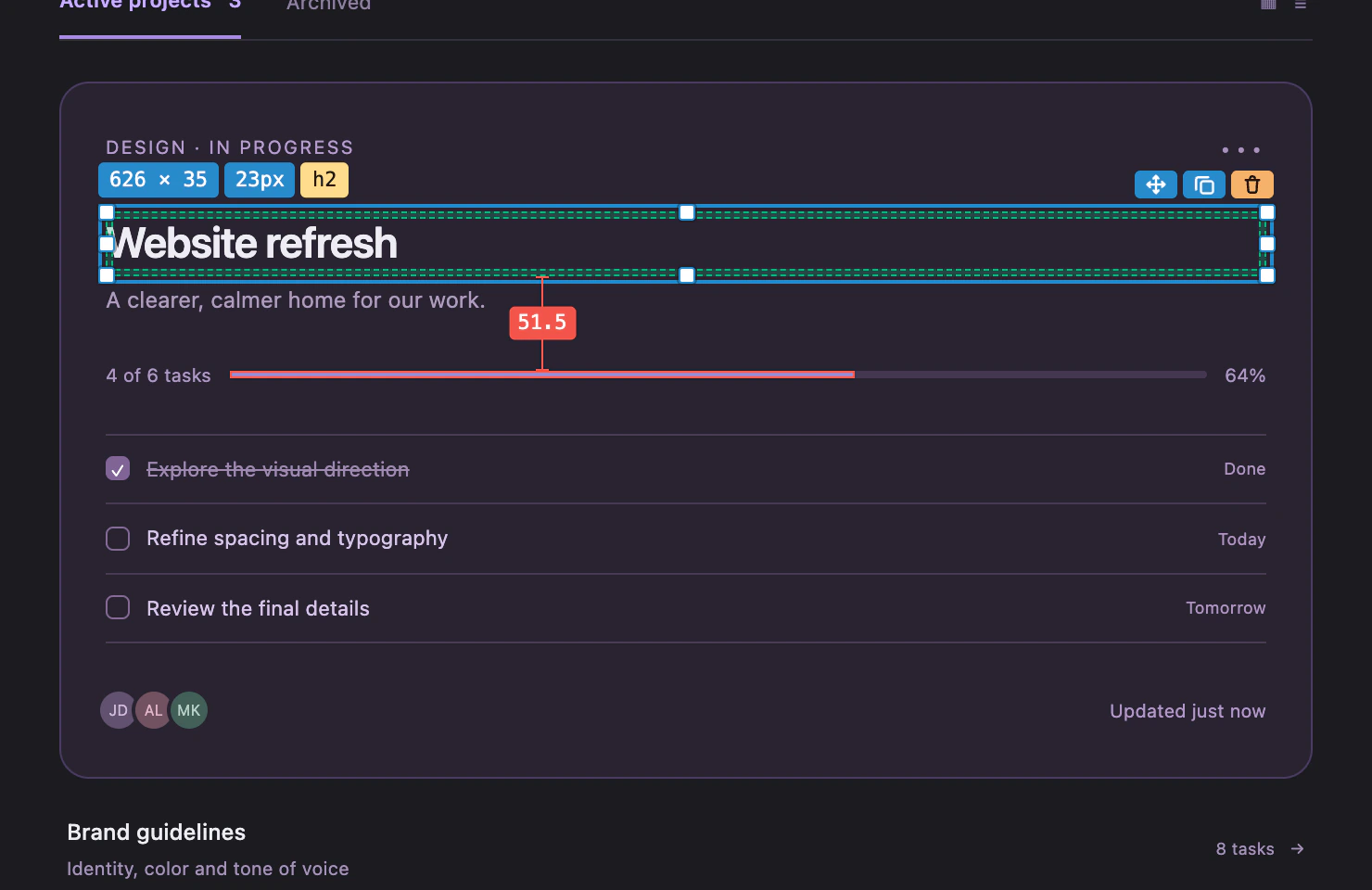Click the 'Today' due label
This screenshot has height=890, width=1372.
(1241, 540)
